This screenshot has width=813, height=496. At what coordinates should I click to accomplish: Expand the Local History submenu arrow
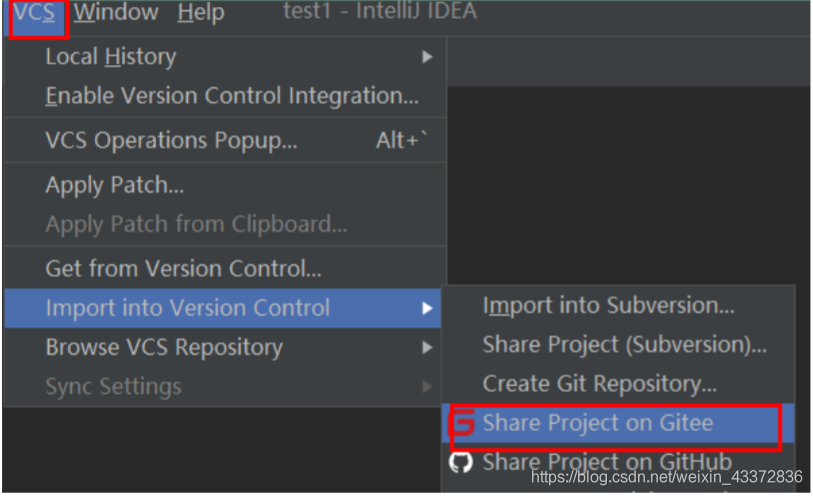pos(427,57)
